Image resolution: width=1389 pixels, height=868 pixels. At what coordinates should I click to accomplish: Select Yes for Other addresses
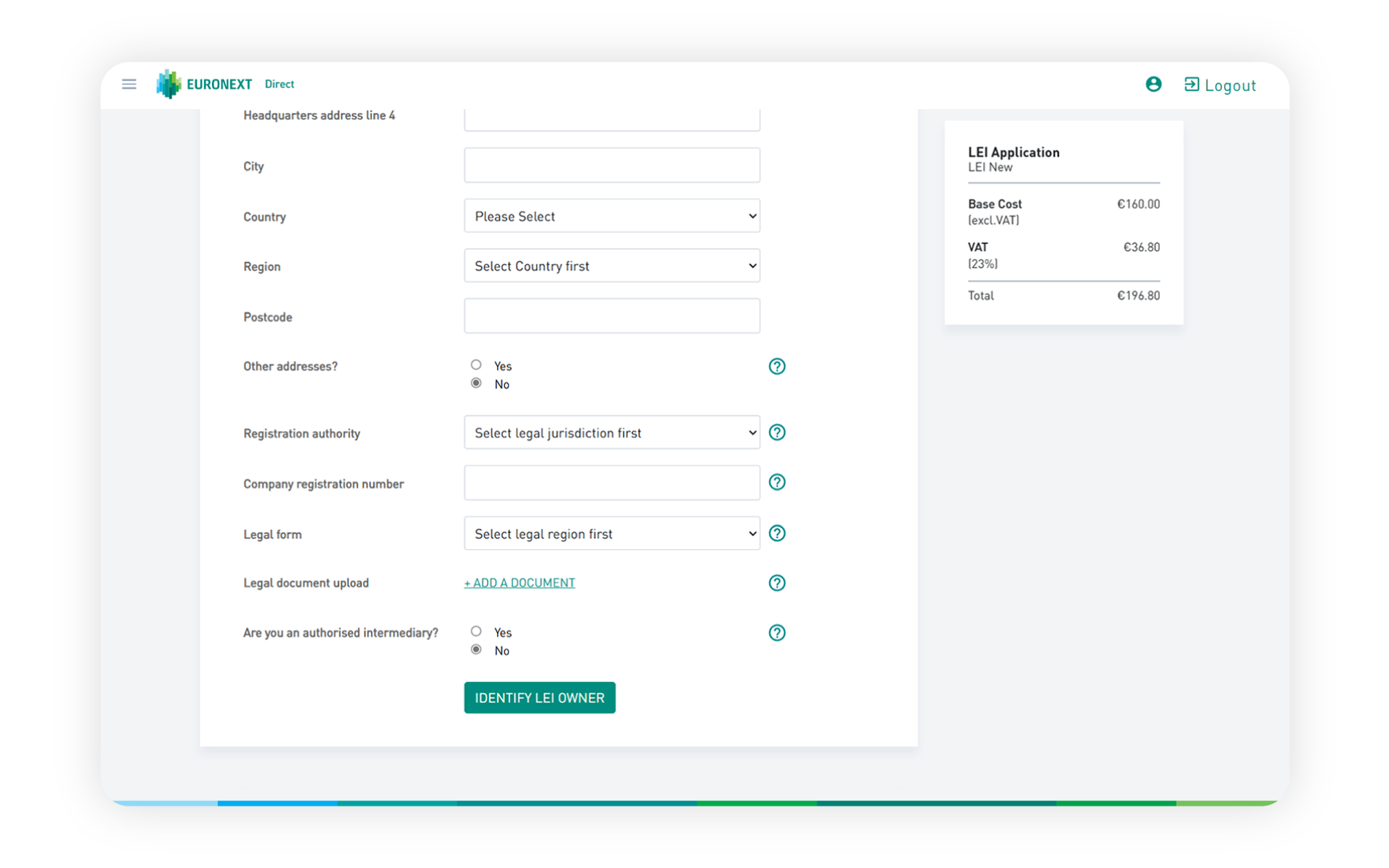tap(476, 364)
